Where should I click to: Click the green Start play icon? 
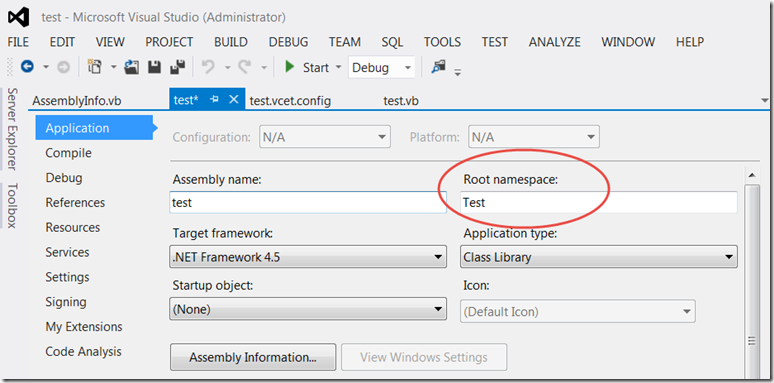[290, 67]
